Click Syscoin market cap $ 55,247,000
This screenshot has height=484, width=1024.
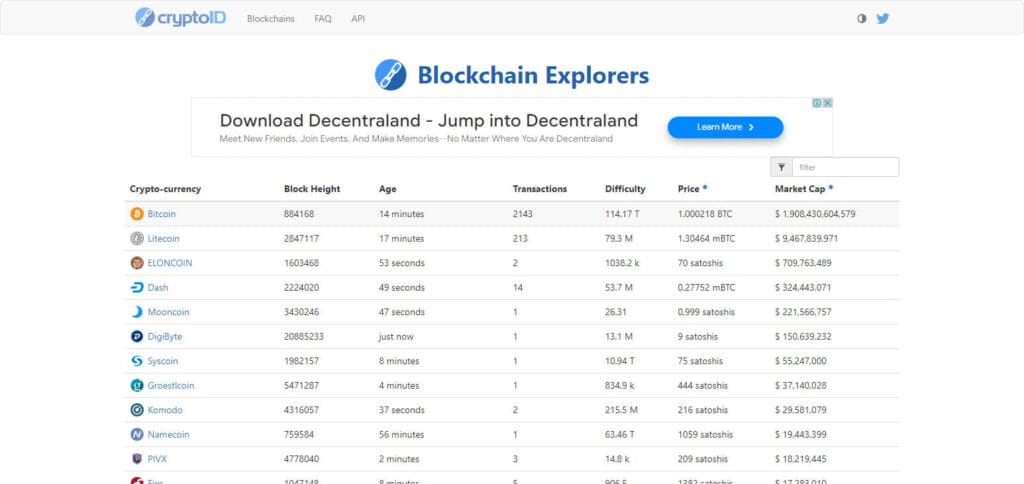801,361
